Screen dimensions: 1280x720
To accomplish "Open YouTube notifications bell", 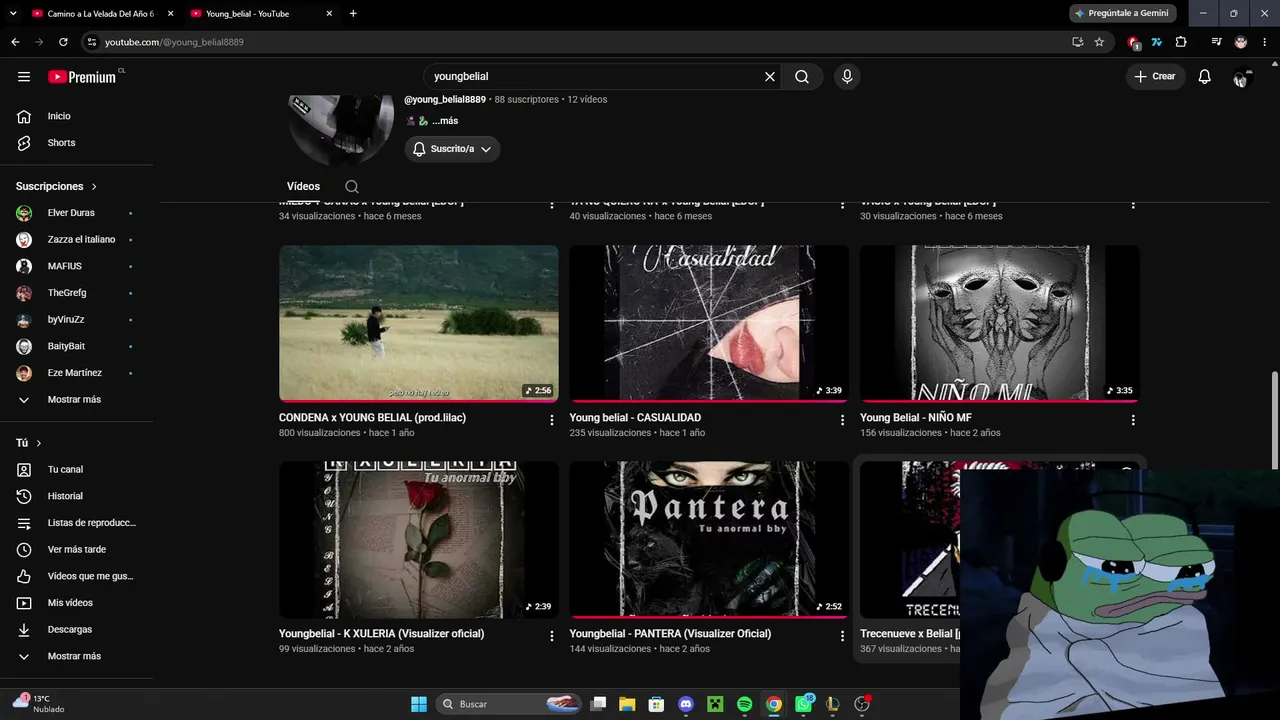I will pos(1205,77).
